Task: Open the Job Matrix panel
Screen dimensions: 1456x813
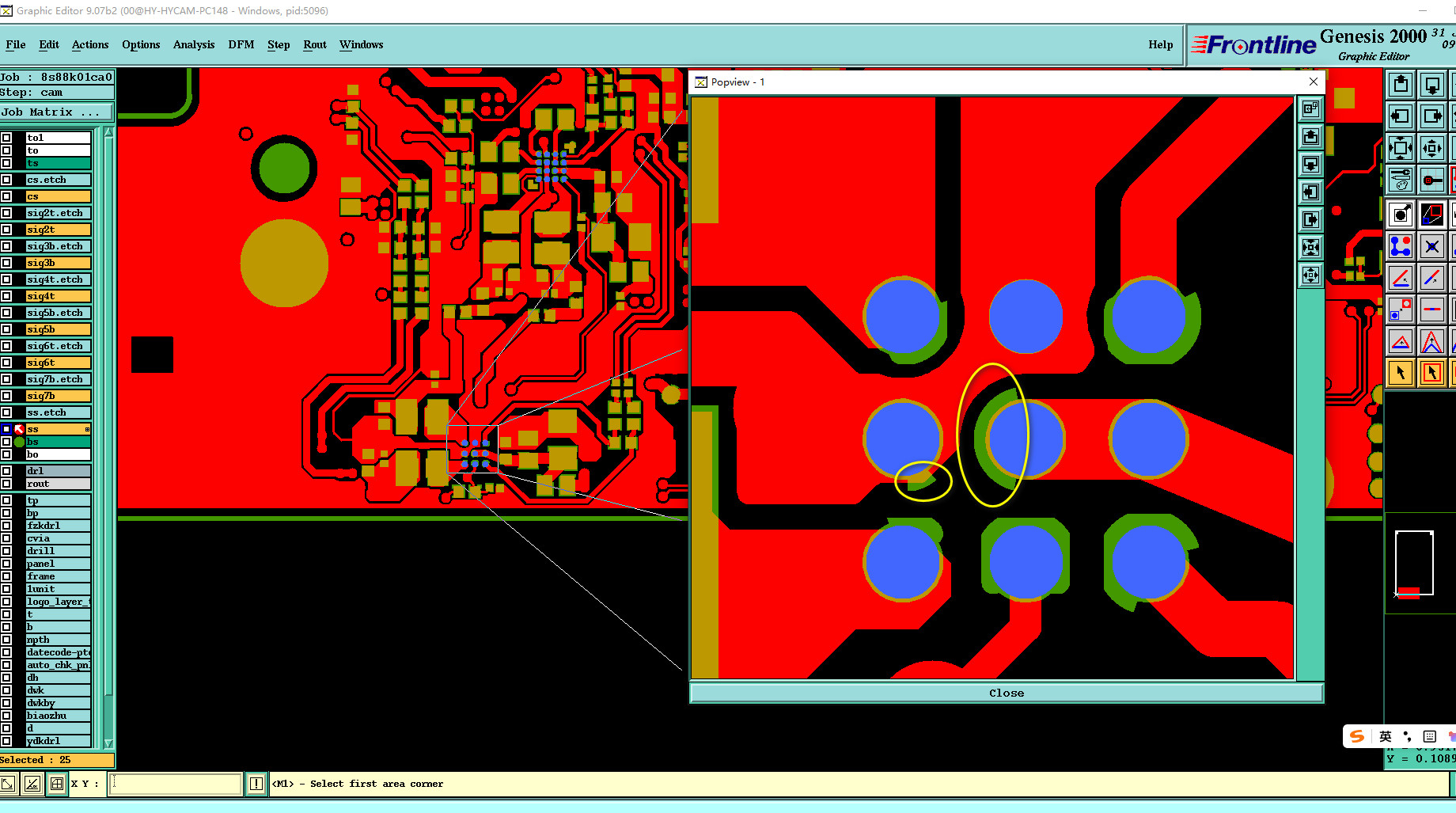Action: coord(57,112)
